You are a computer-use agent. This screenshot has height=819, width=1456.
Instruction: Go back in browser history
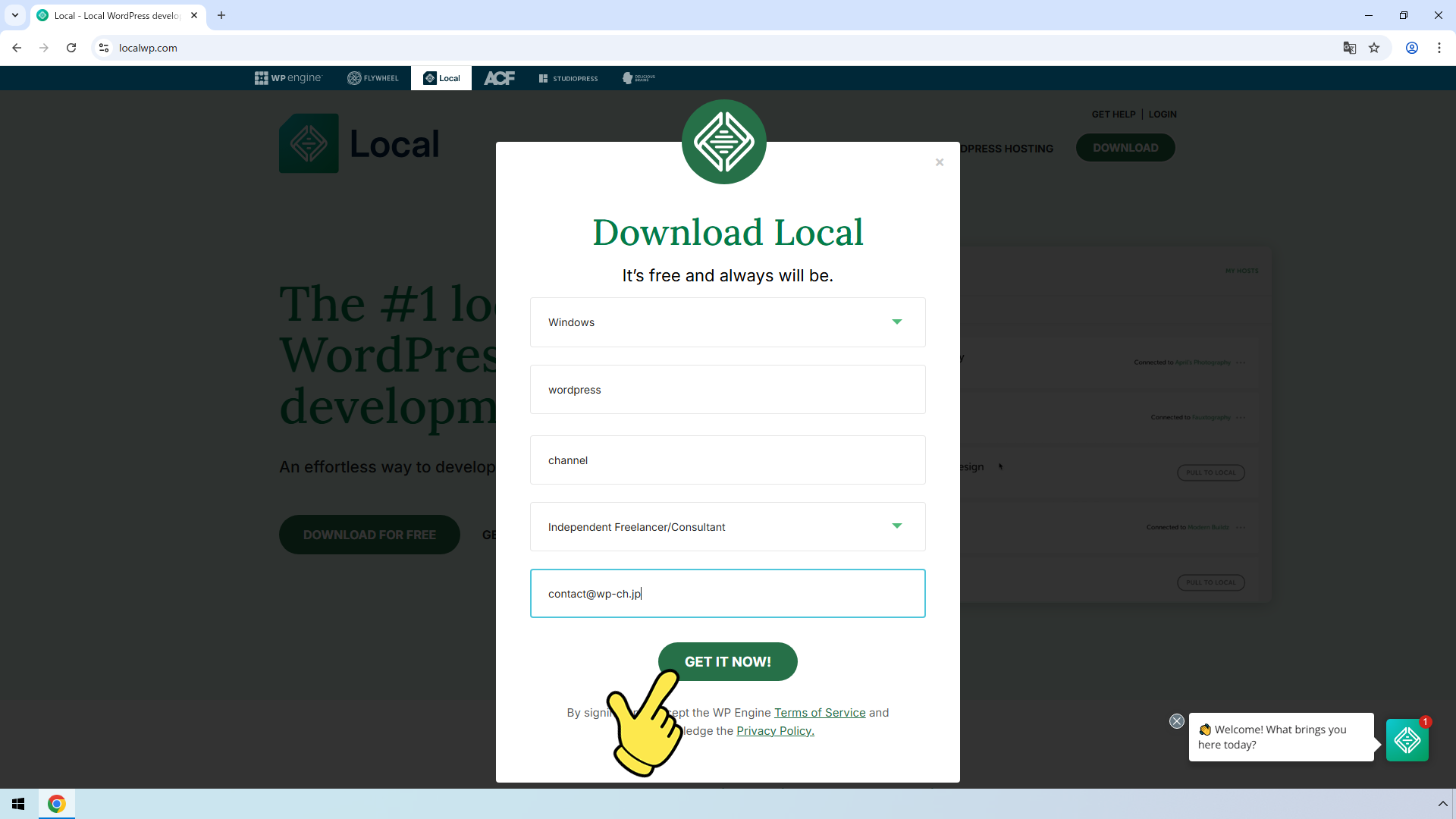point(17,48)
